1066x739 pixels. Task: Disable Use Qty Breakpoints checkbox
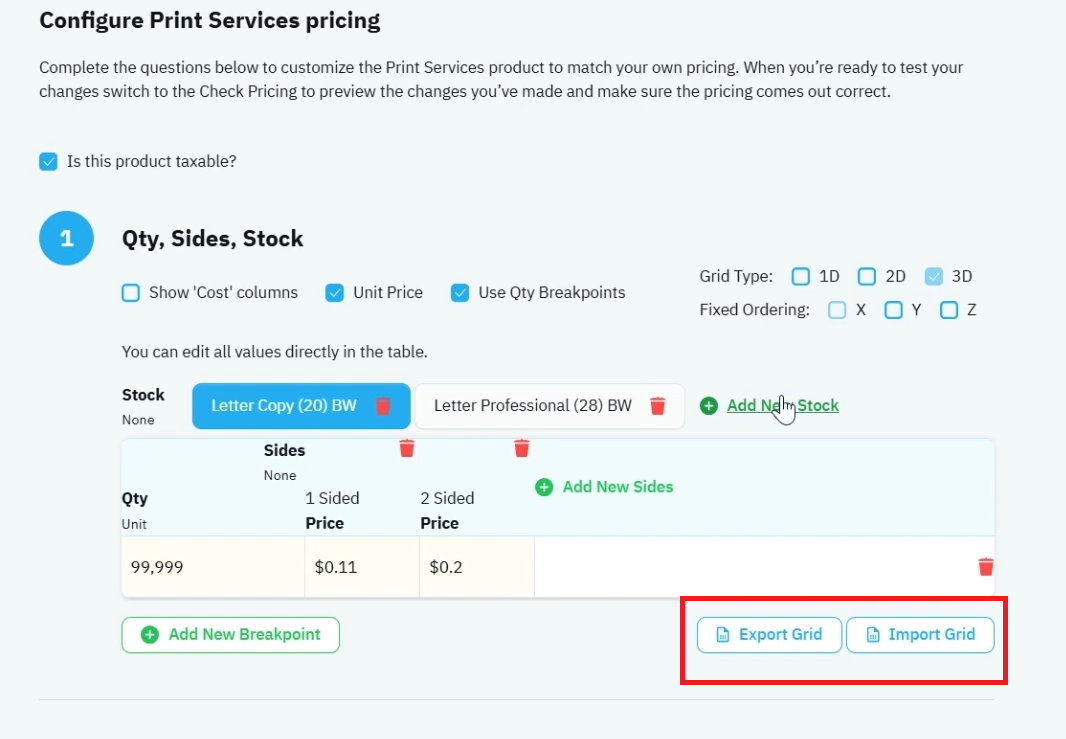point(460,293)
